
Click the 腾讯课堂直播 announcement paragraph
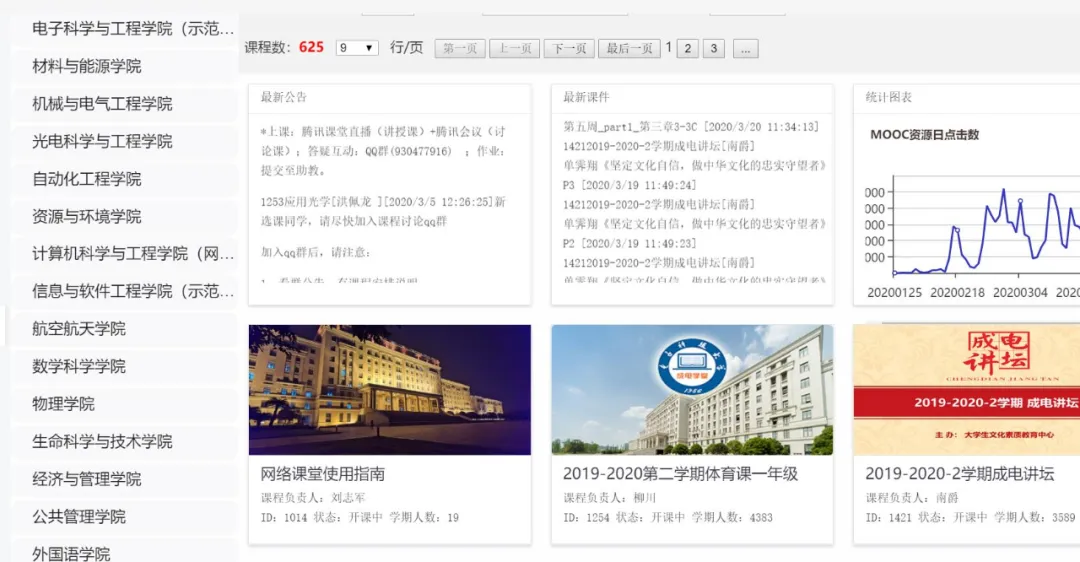tap(383, 151)
